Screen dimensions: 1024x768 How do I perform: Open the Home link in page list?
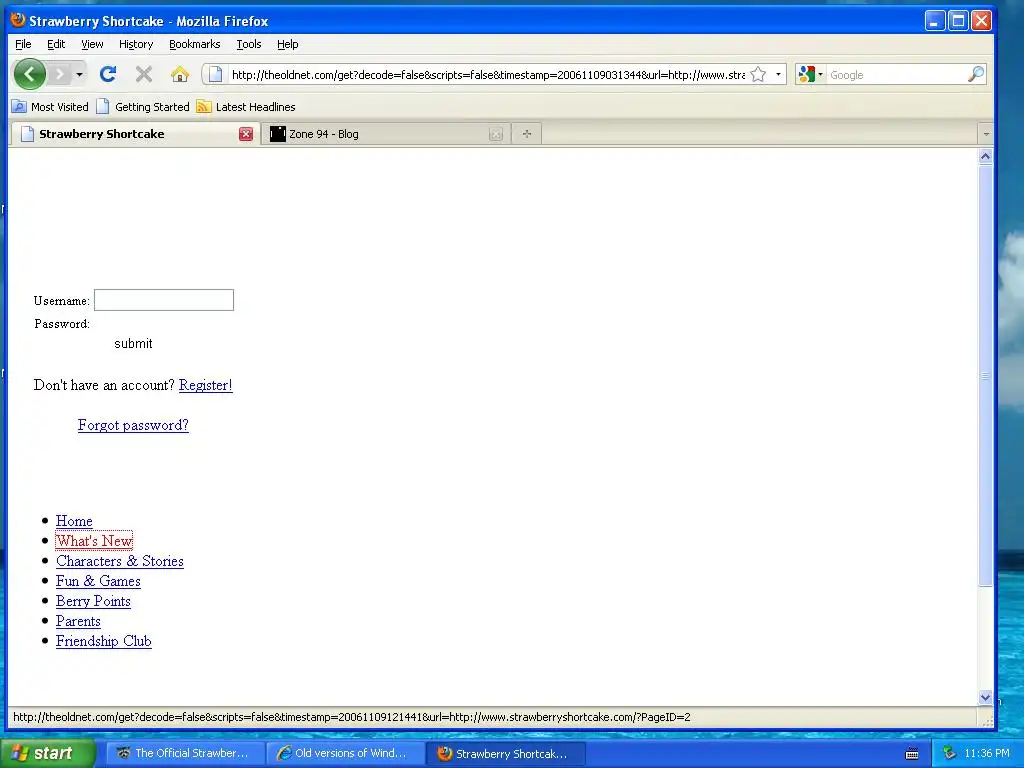(x=74, y=521)
